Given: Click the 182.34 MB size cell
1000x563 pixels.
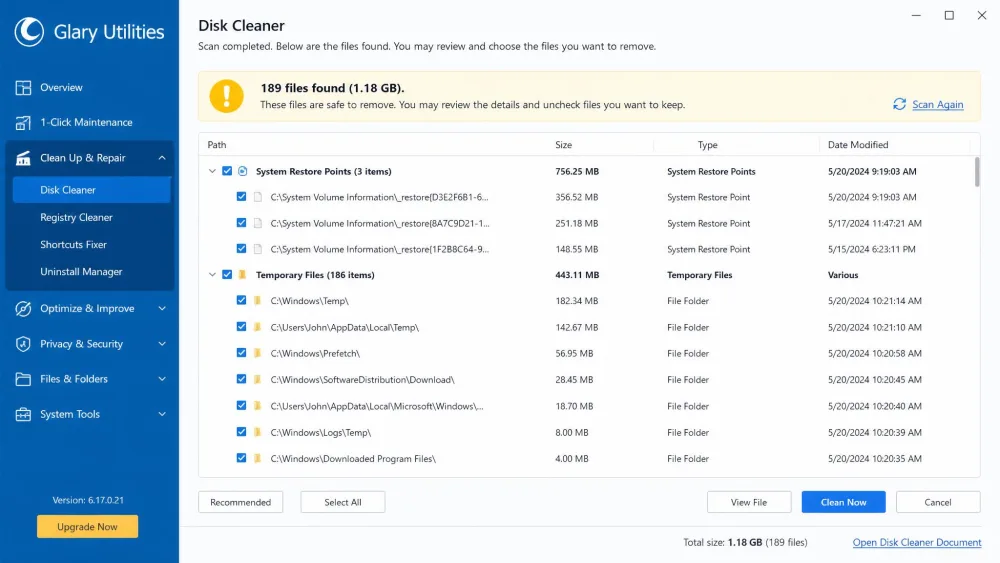Looking at the screenshot, I should click(x=577, y=301).
